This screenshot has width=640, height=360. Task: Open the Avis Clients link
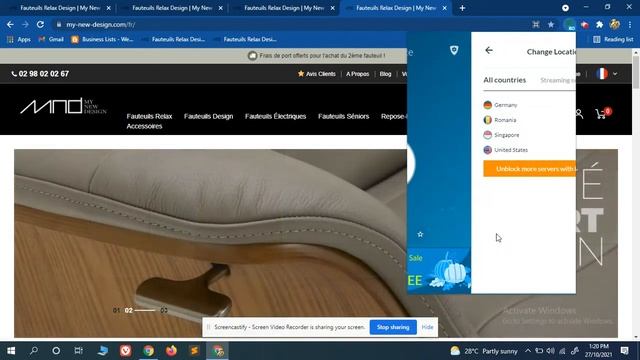317,74
